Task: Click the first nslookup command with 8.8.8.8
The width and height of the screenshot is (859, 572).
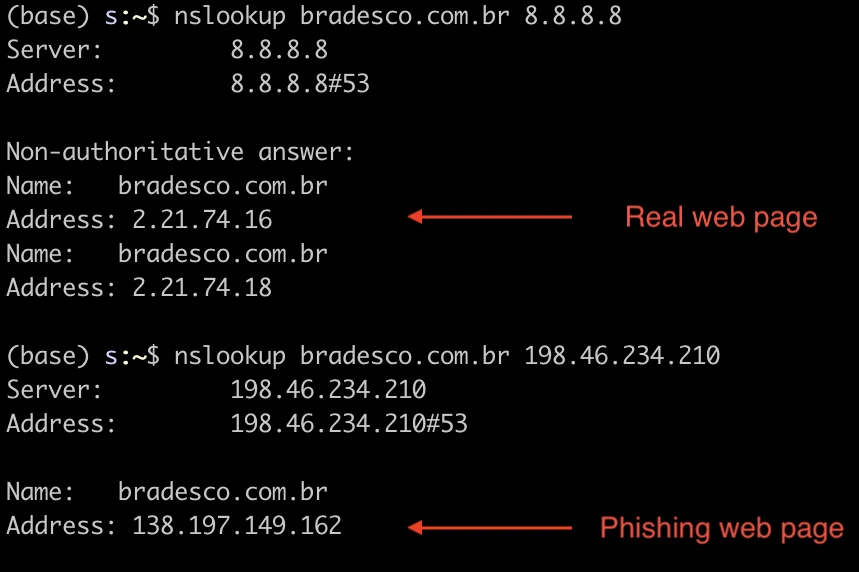Action: tap(398, 16)
